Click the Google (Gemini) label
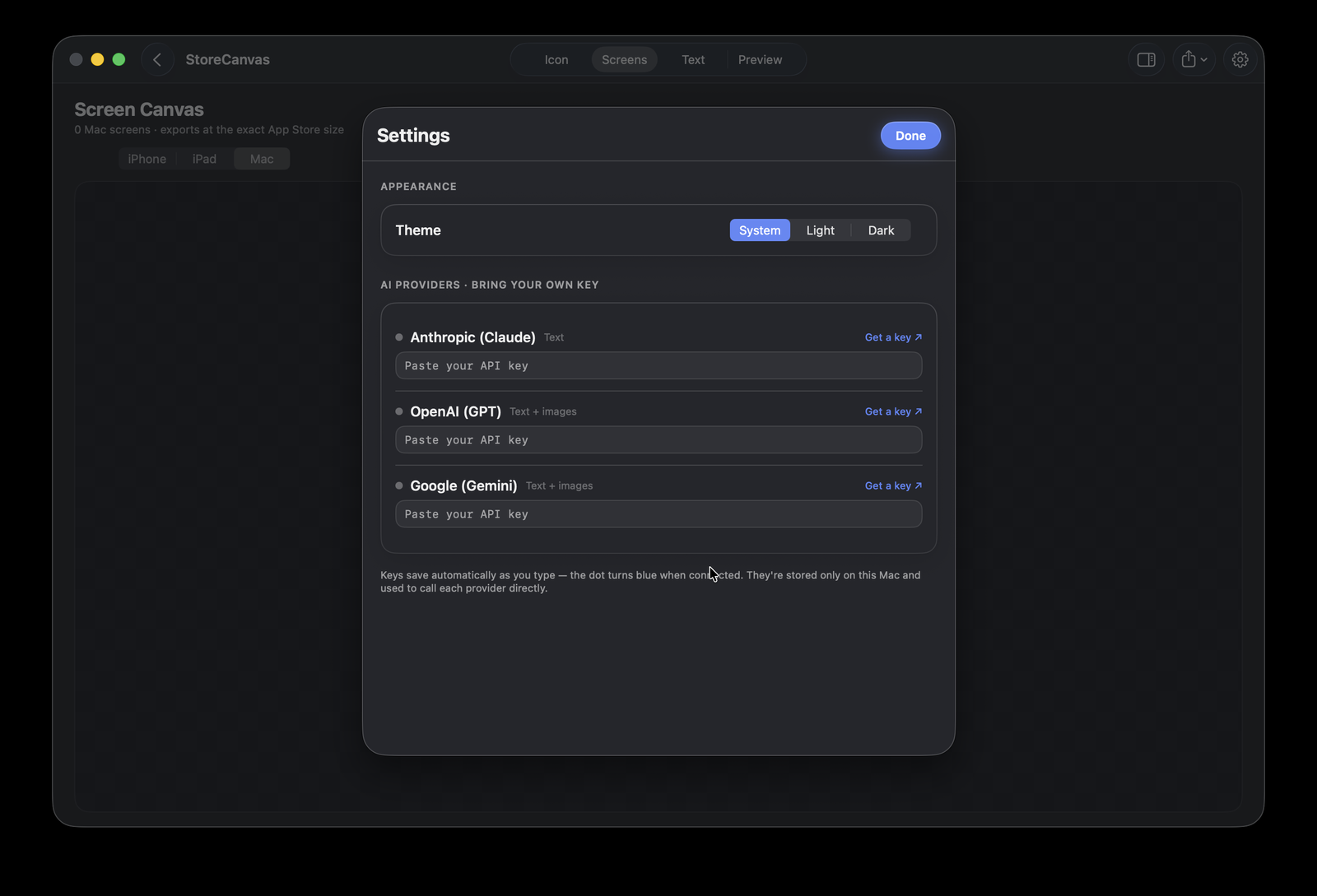Image resolution: width=1317 pixels, height=896 pixels. tap(463, 485)
